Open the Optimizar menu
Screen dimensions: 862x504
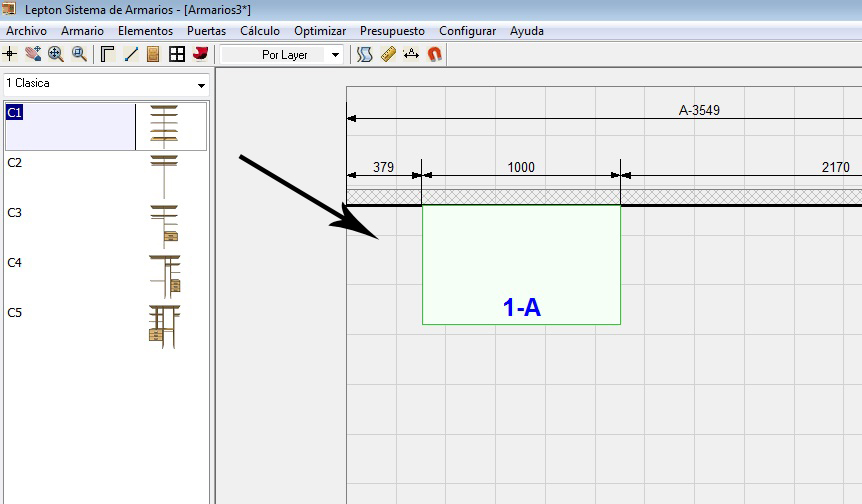click(320, 31)
